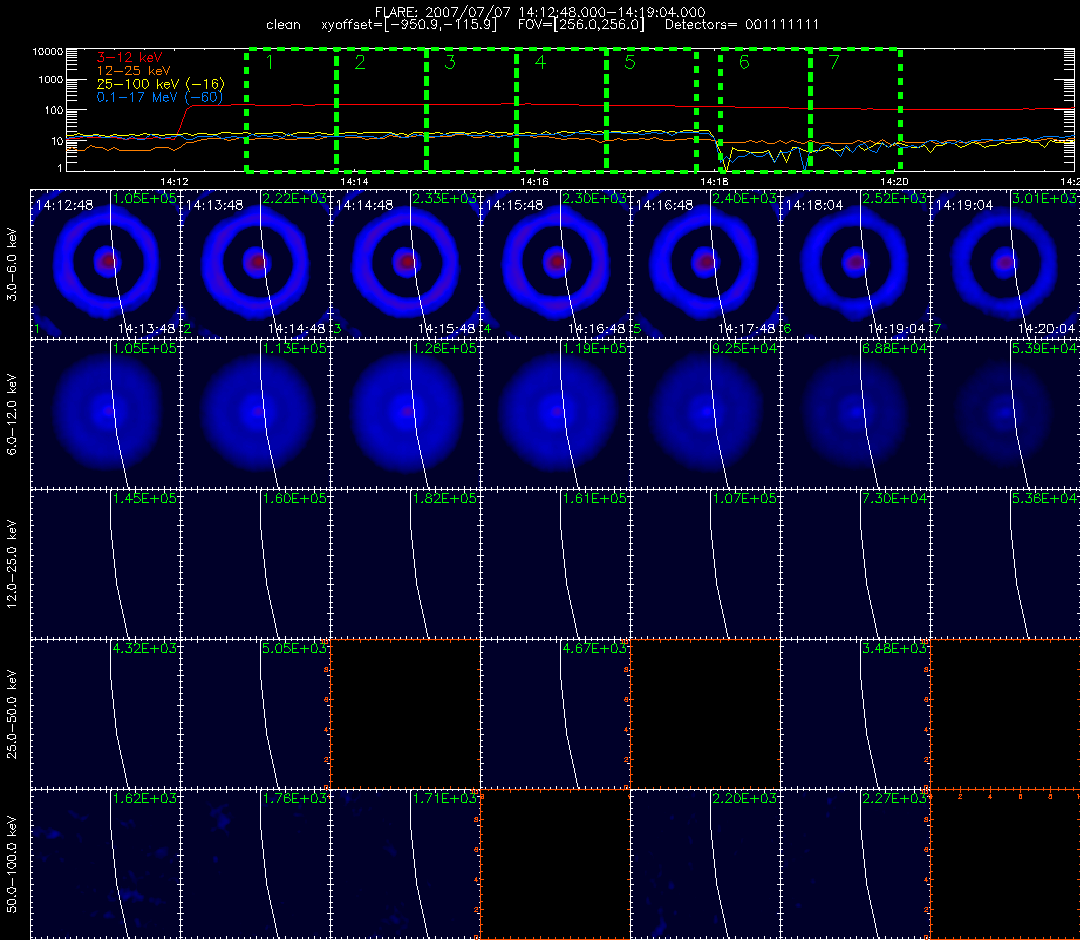Screen dimensions: 1080x940
Task: Click interval 5 label in the light curve
Action: [630, 63]
